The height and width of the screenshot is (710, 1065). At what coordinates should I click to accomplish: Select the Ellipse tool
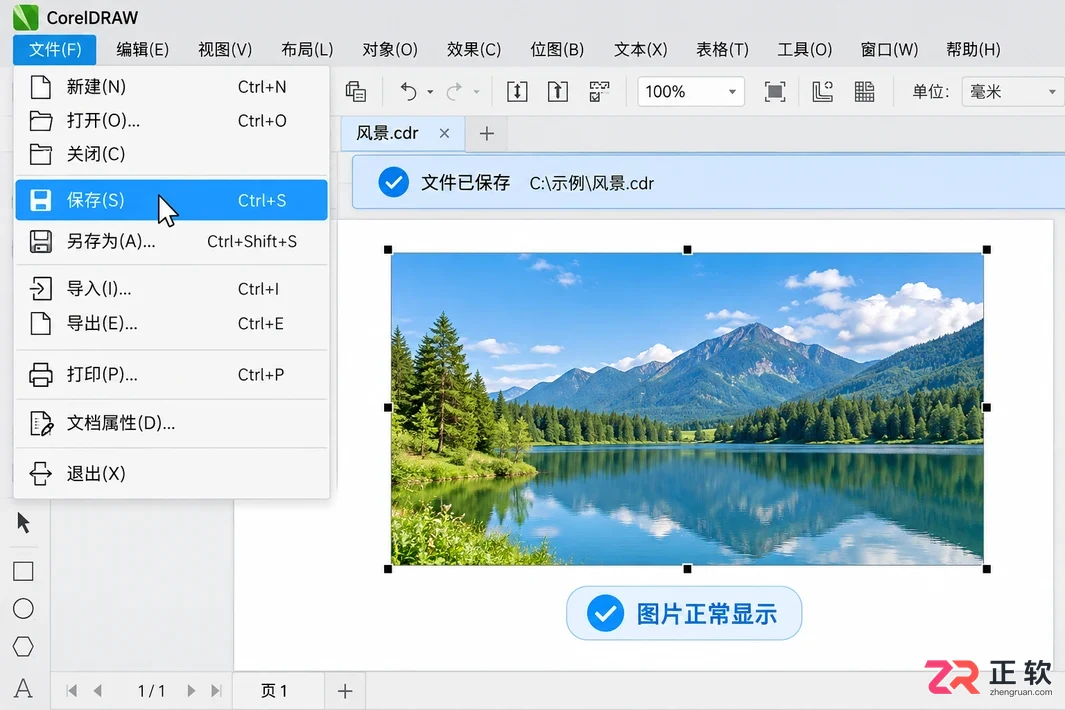coord(23,609)
